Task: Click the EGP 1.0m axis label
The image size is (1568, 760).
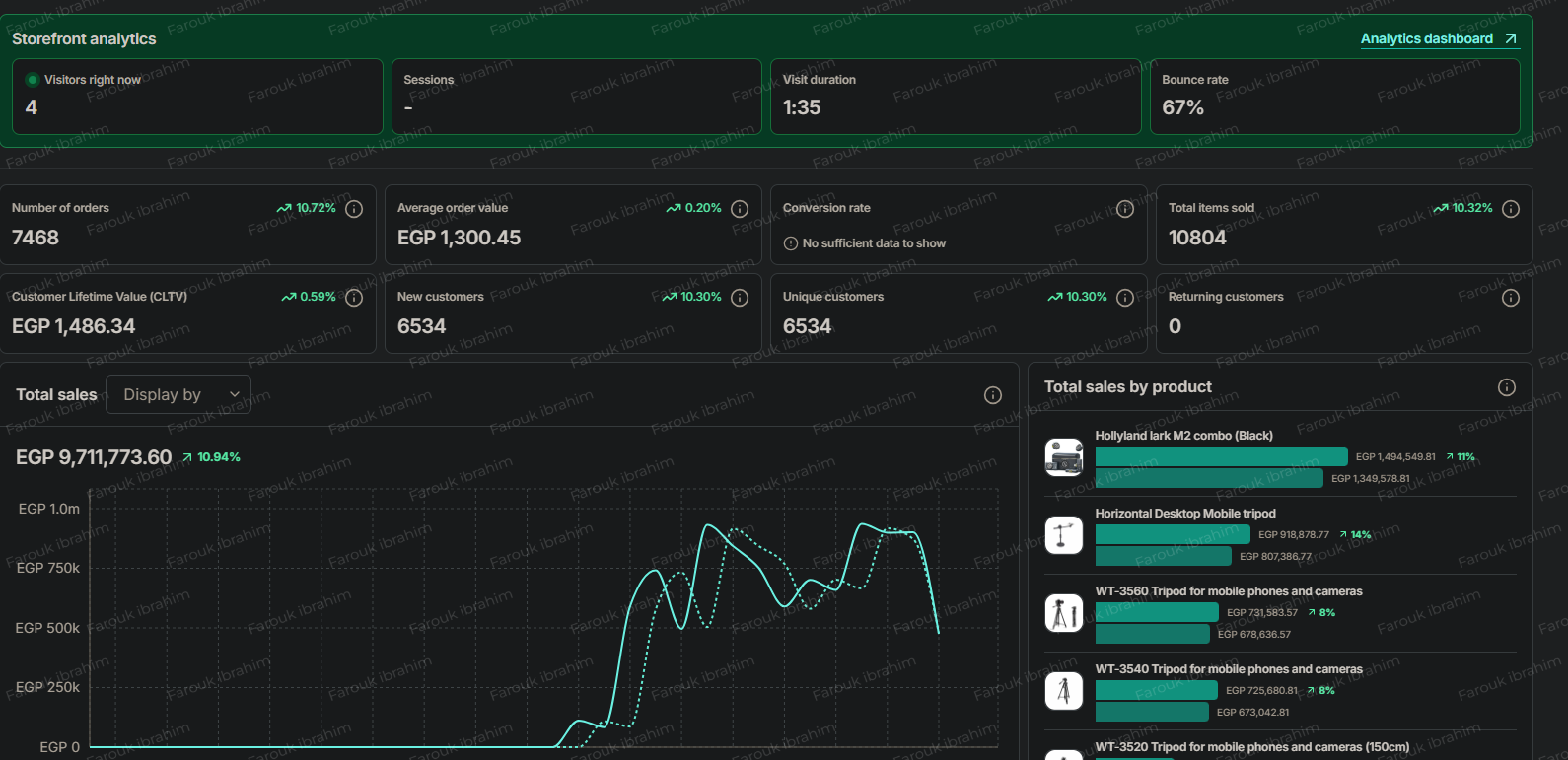Action: [49, 509]
